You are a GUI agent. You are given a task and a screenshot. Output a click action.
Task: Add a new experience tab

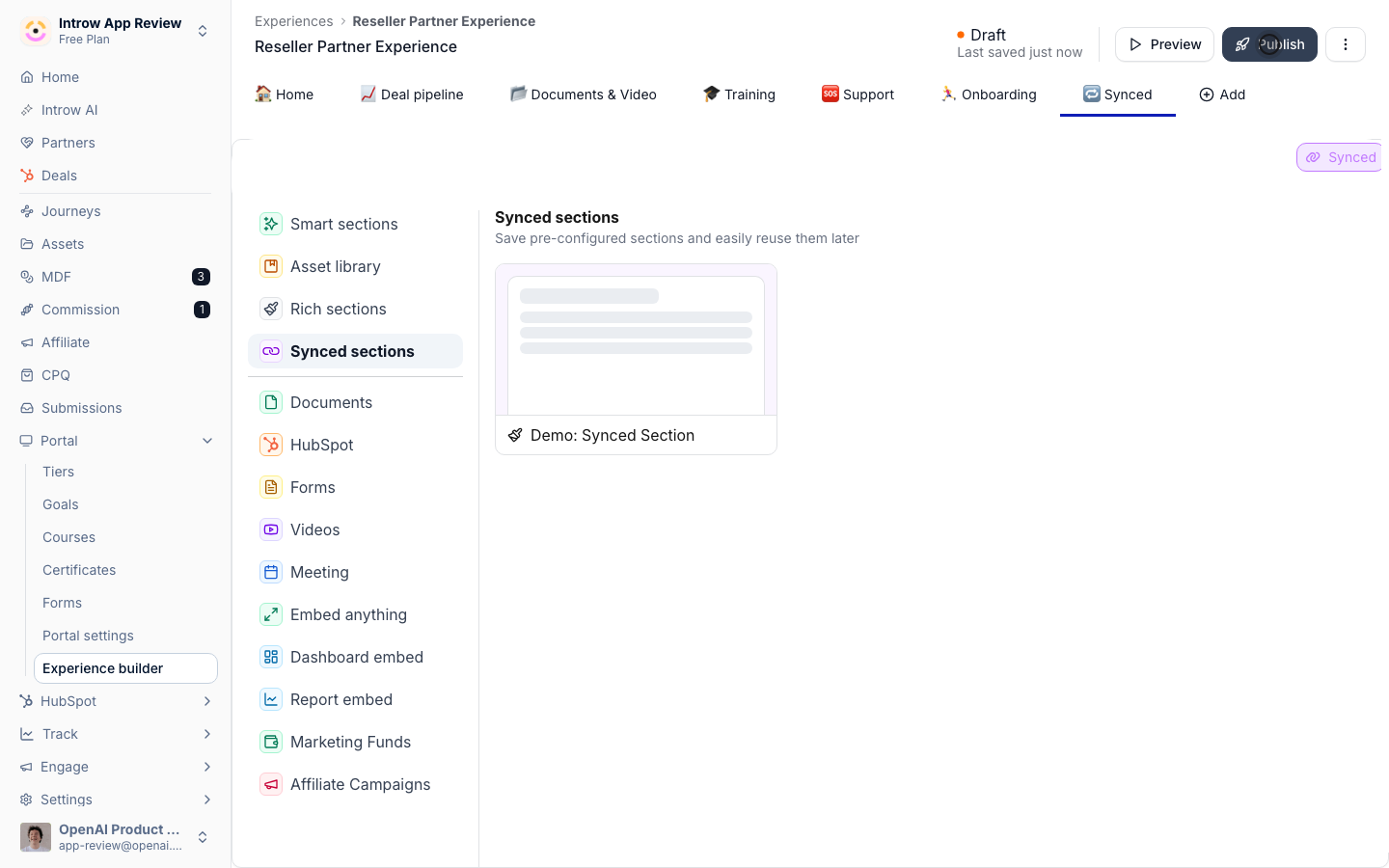pyautogui.click(x=1222, y=95)
